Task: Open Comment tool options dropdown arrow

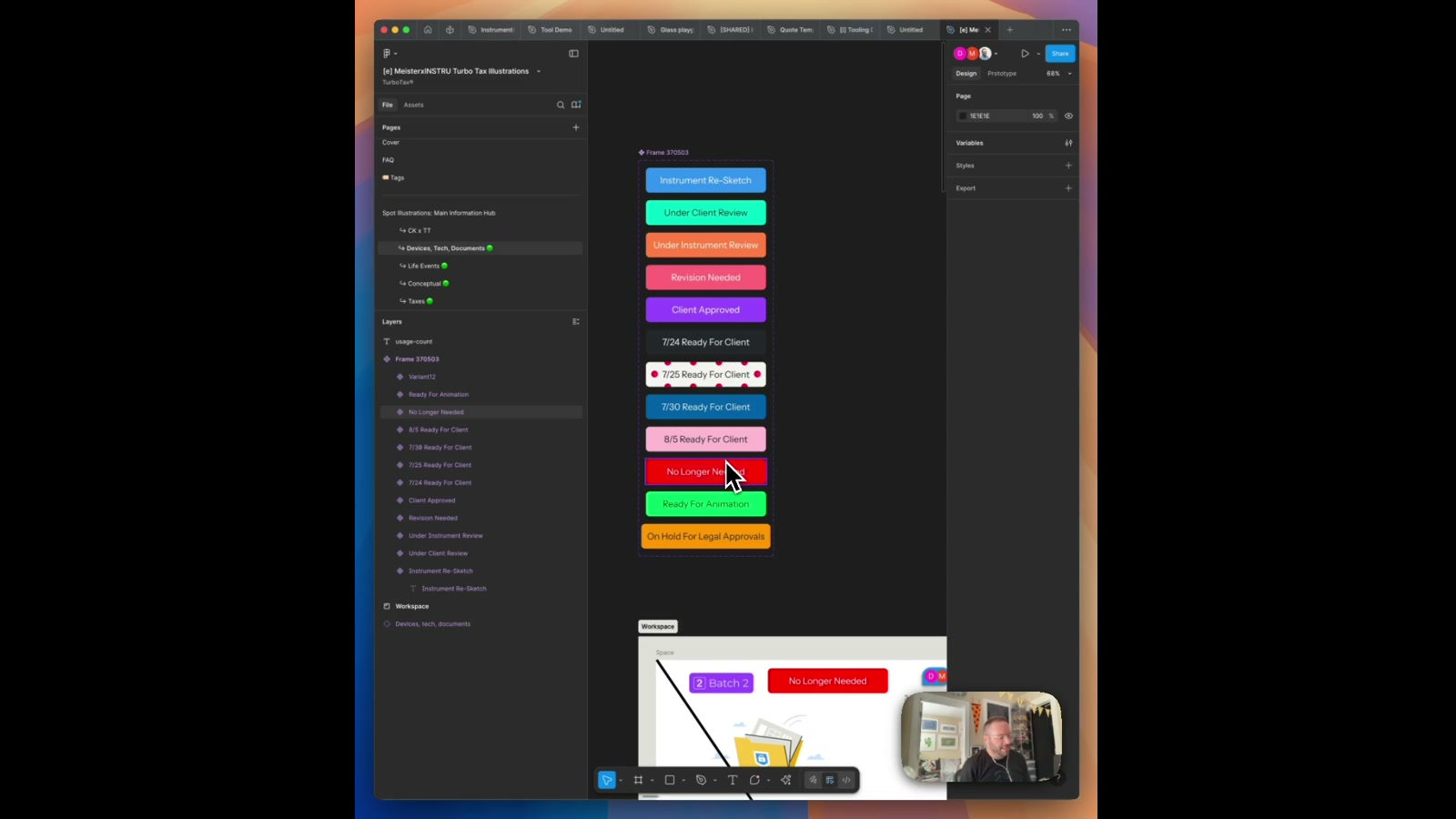Action: click(769, 780)
